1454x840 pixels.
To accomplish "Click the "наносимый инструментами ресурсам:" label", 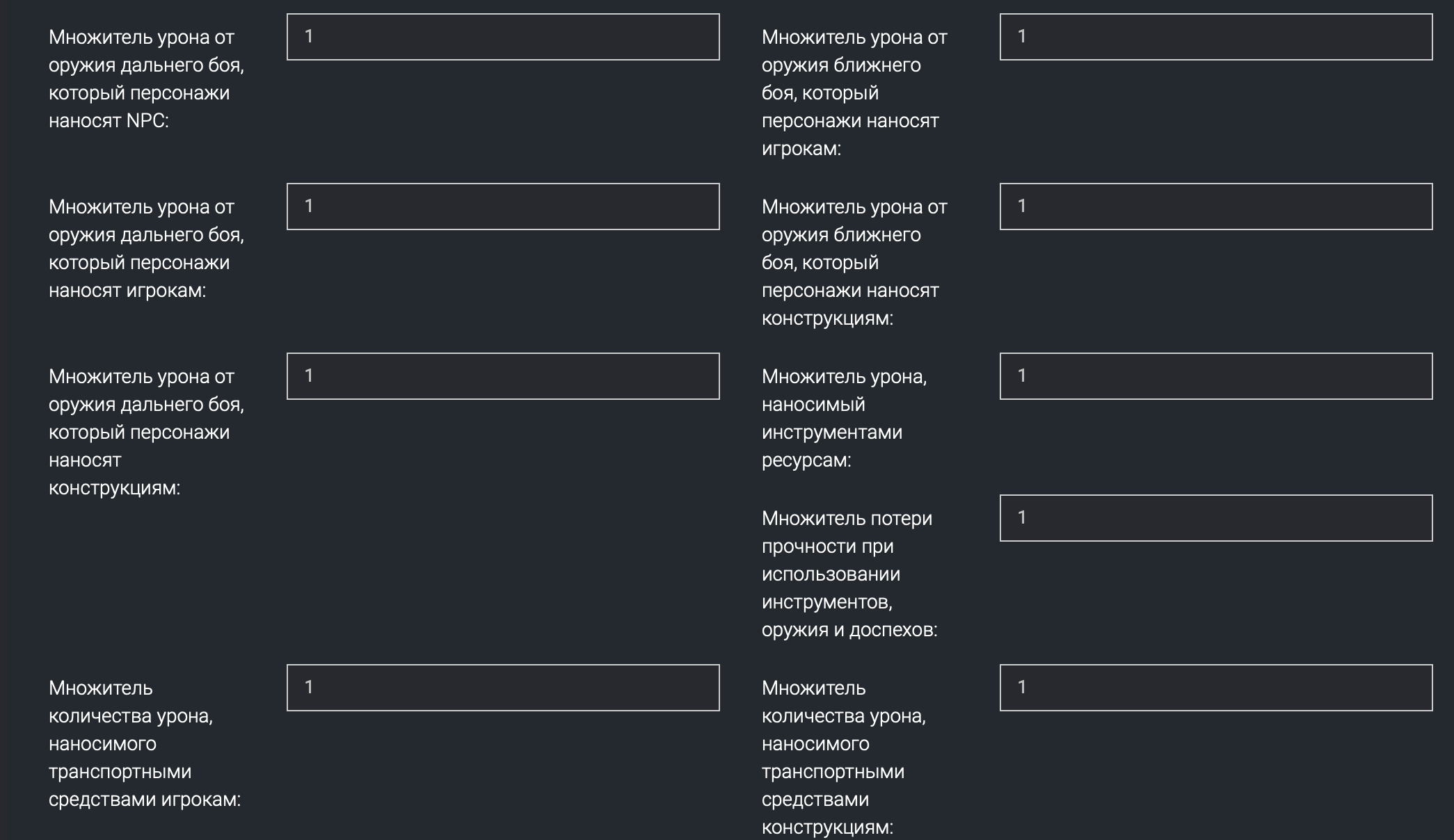I will [844, 418].
